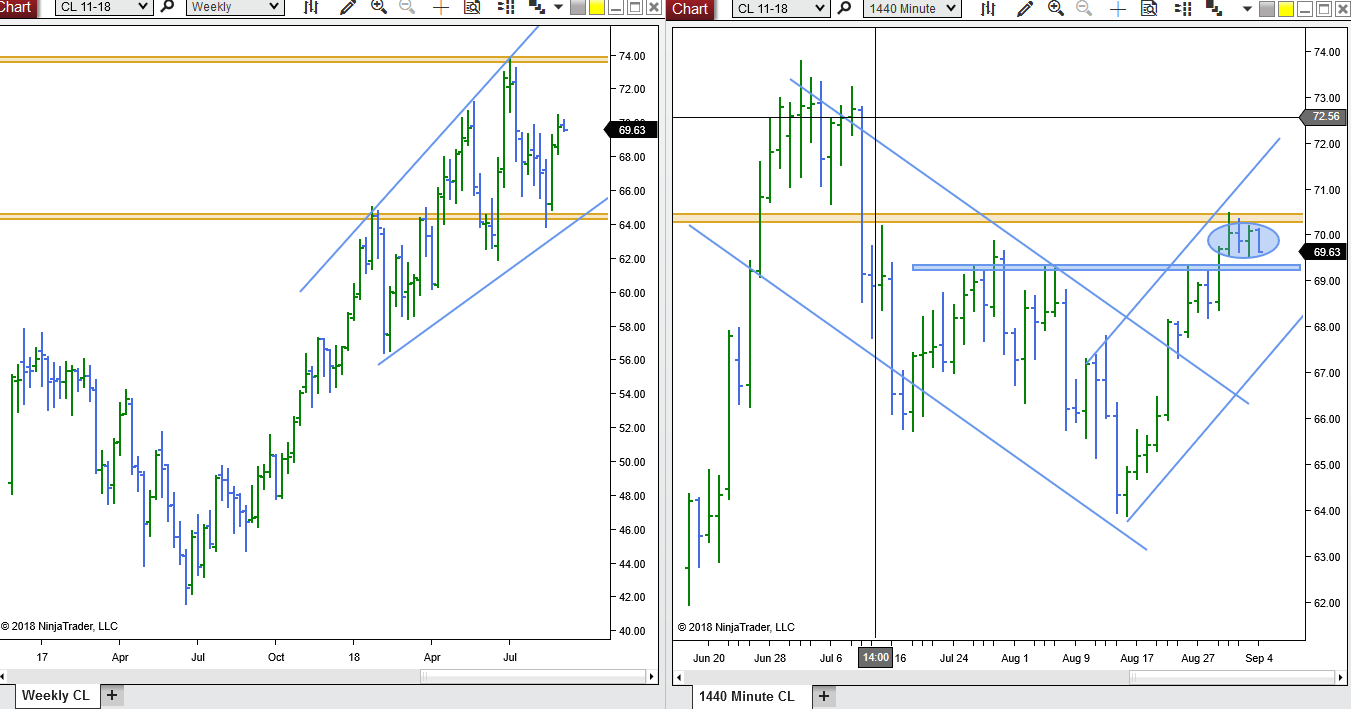This screenshot has width=1351, height=709.
Task: Expand toolbar overflow arrow in 1440 Minute chart
Action: coord(1248,8)
